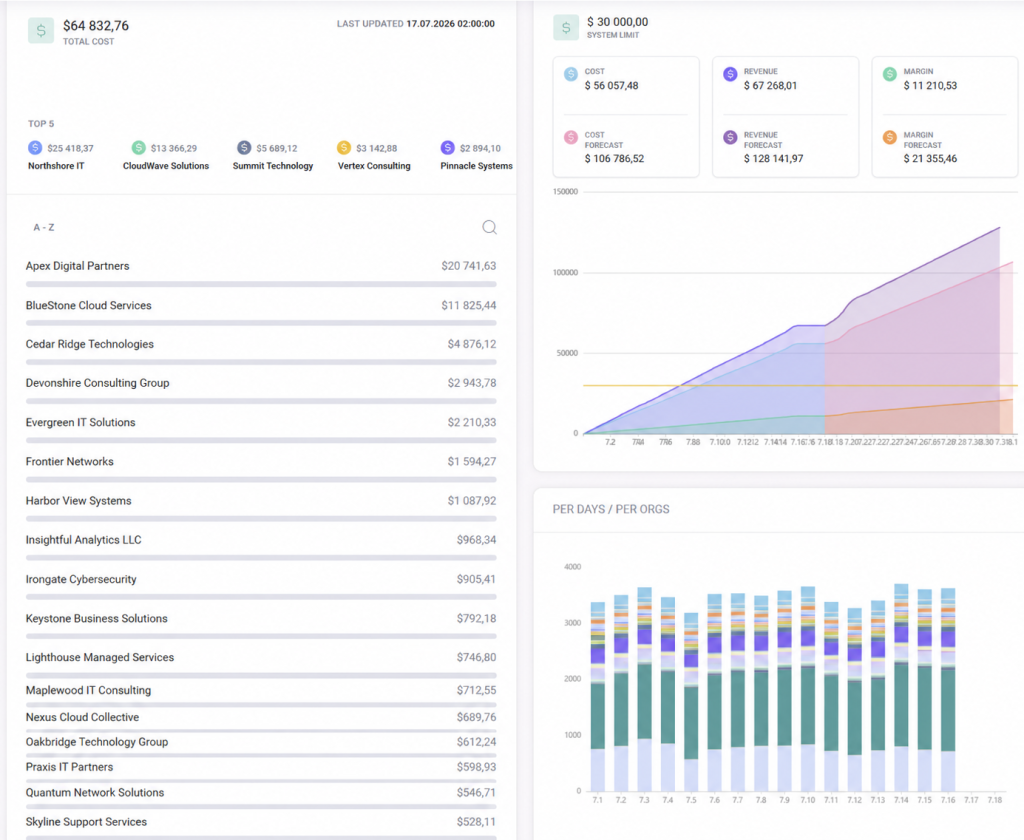Click the green dollar icon for CloudWave Solutions
The height and width of the screenshot is (840, 1024).
pos(138,148)
